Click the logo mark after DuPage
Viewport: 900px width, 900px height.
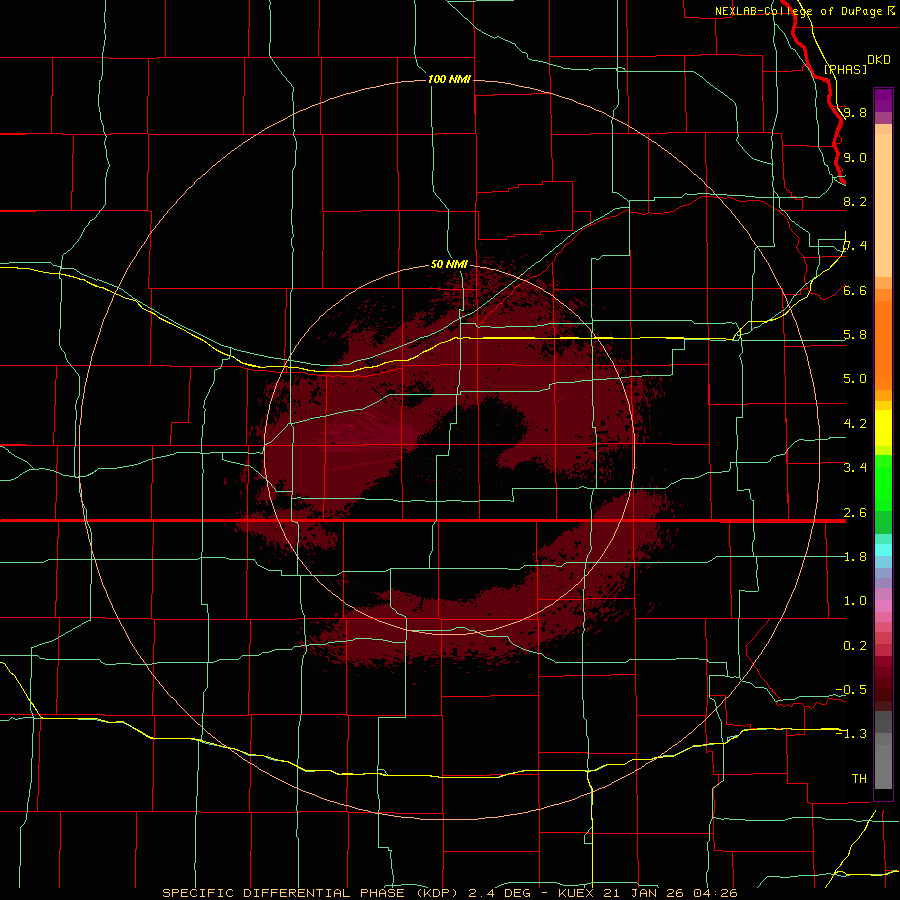tap(891, 10)
